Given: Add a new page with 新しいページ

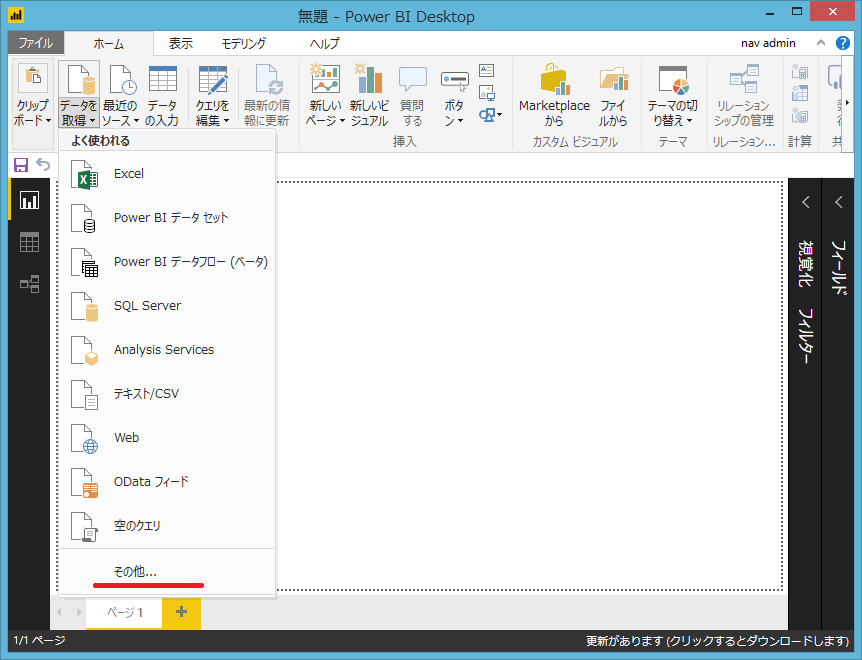Looking at the screenshot, I should pos(325,95).
